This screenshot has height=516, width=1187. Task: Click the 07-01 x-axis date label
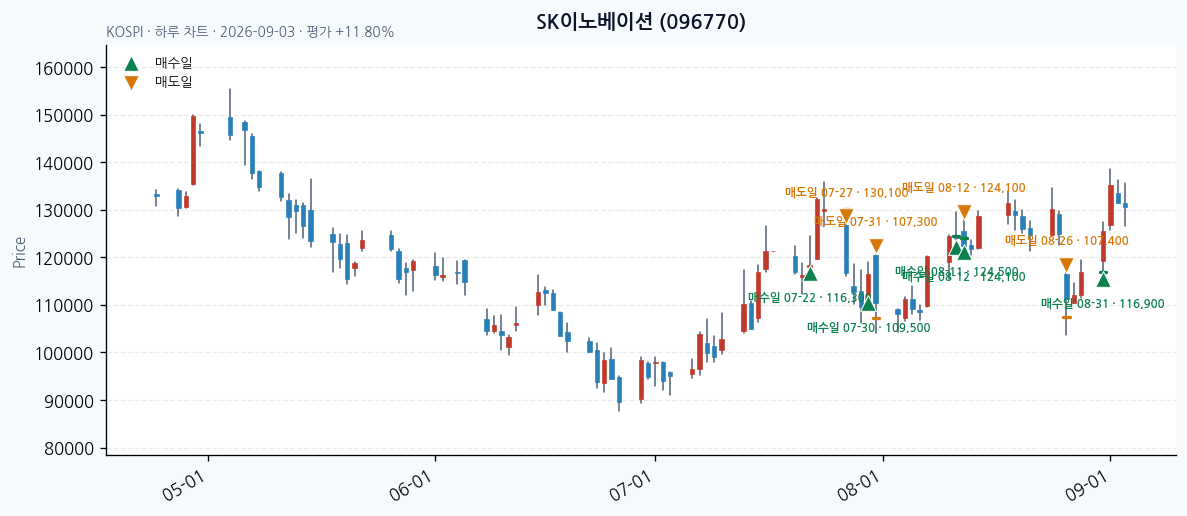click(631, 488)
